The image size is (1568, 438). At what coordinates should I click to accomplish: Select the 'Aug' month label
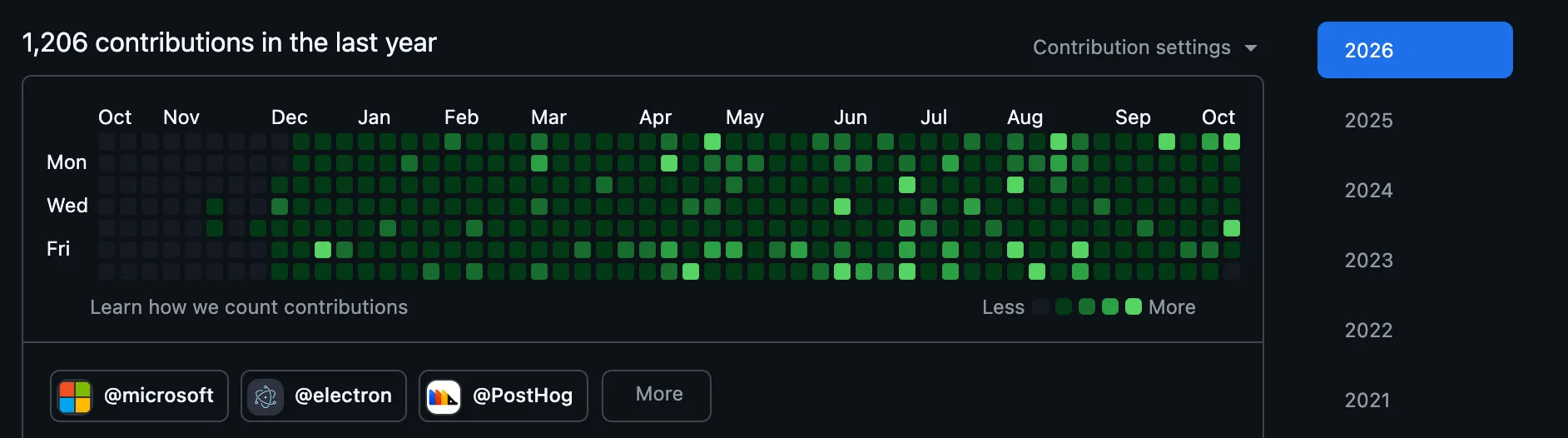[1025, 117]
